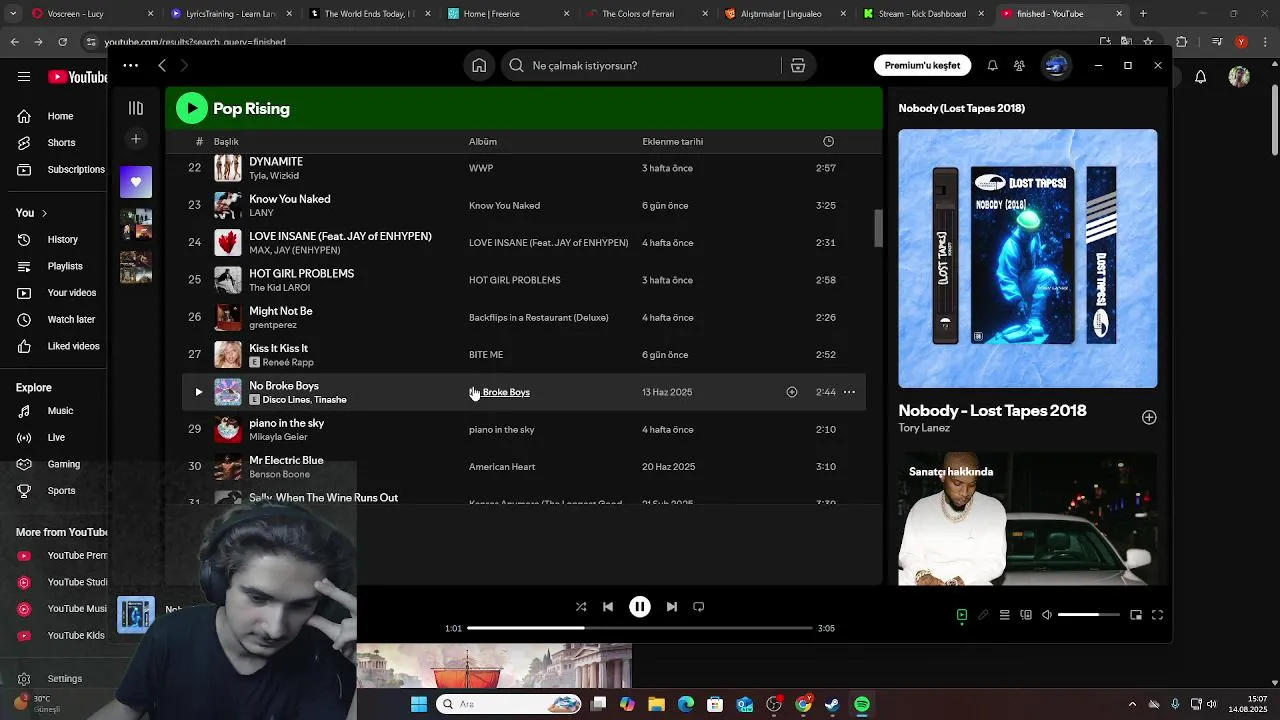The image size is (1280, 720).
Task: Open more options for No Broke Boys
Action: point(849,392)
